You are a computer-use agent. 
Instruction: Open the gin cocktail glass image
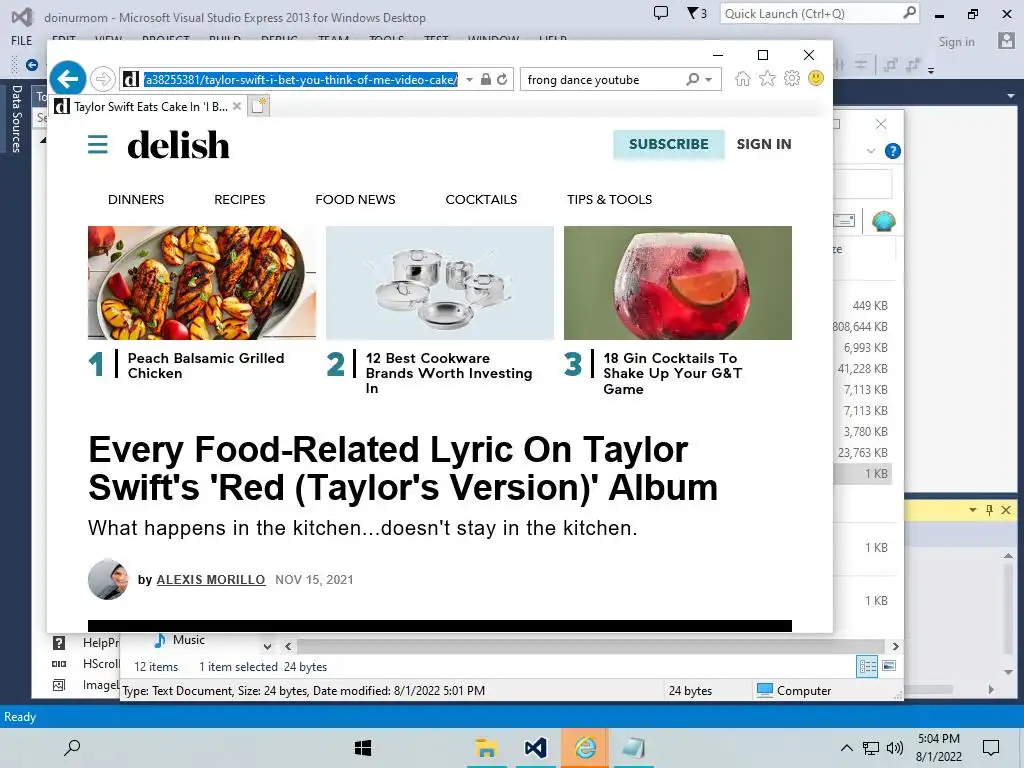(x=678, y=283)
